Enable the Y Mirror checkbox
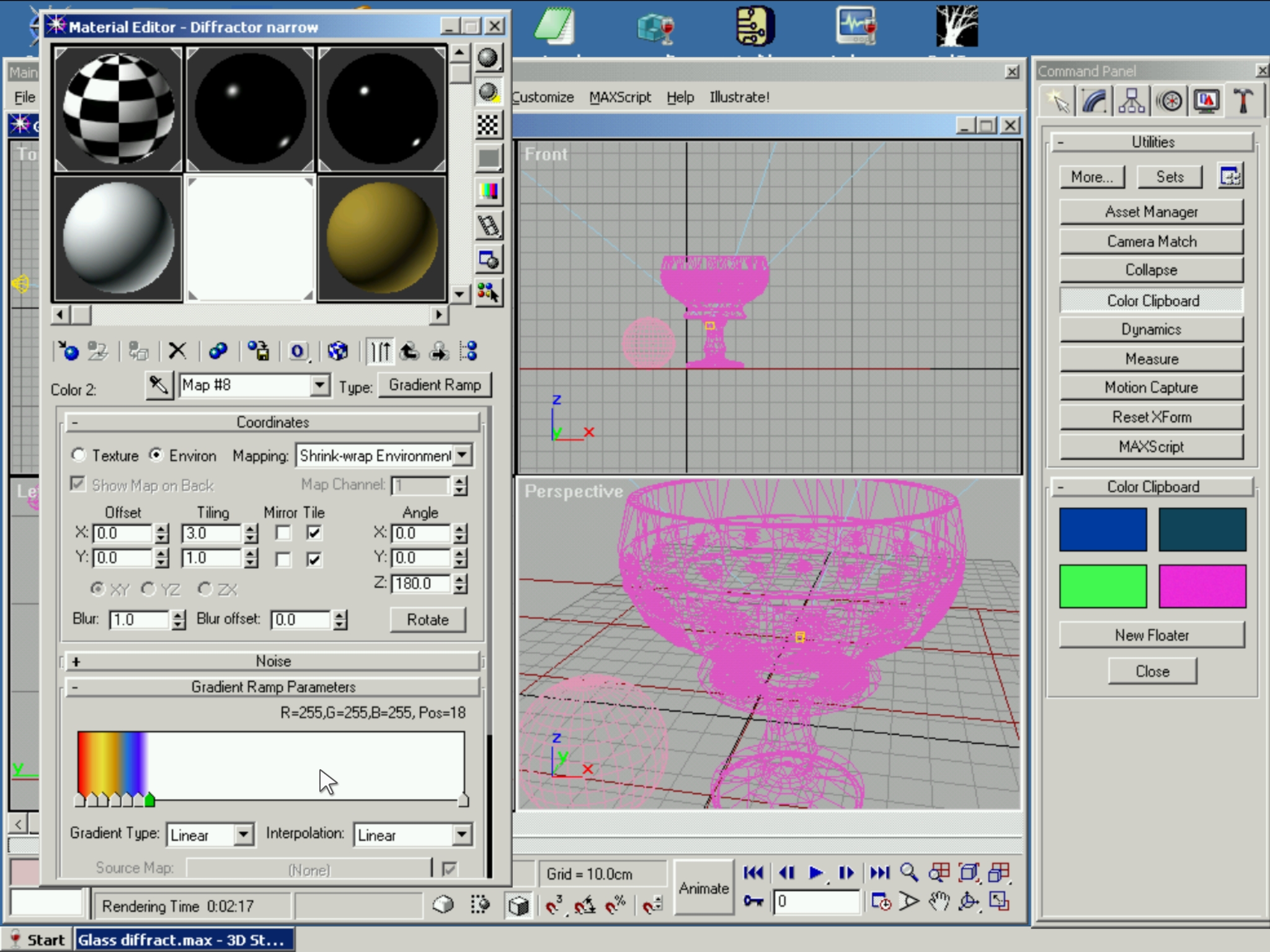1270x952 pixels. 283,560
